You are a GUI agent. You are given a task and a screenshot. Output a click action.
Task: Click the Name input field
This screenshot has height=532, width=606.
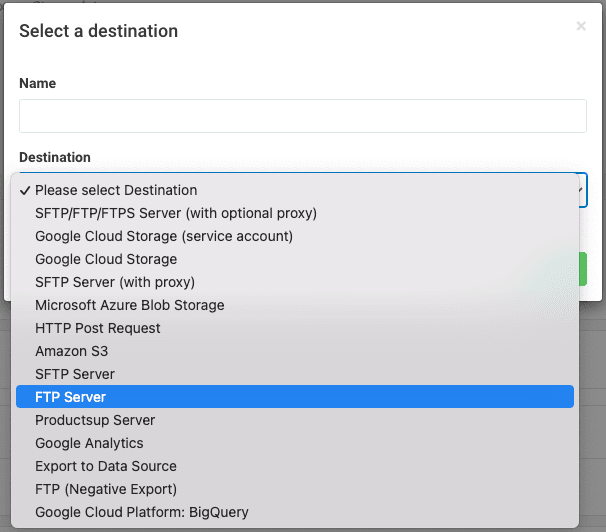pyautogui.click(x=302, y=116)
